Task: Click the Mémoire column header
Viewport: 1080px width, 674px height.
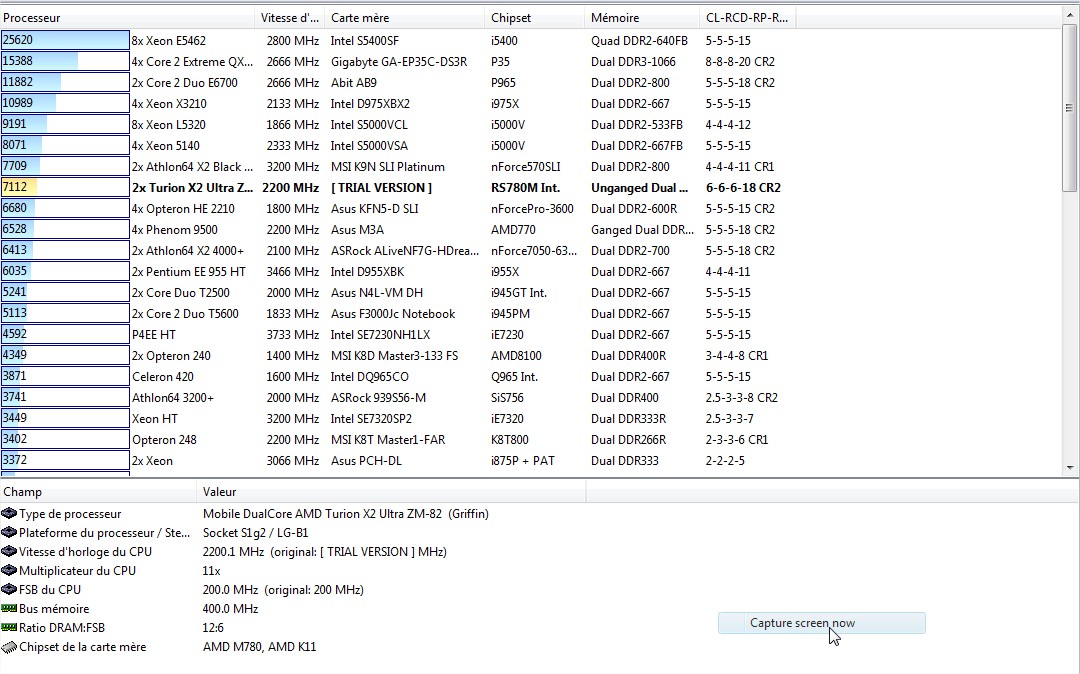Action: [642, 18]
